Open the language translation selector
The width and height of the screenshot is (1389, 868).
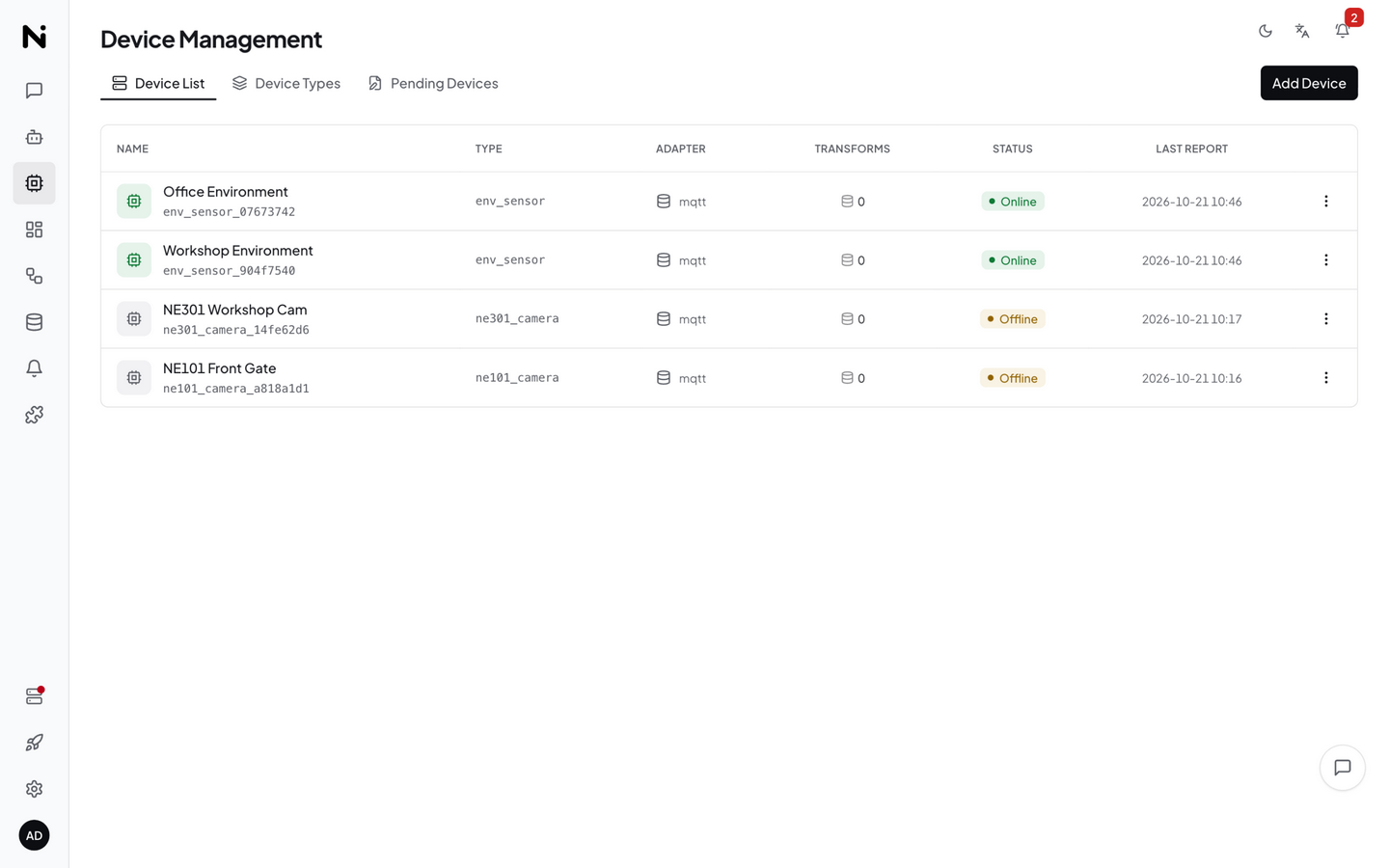(1302, 31)
